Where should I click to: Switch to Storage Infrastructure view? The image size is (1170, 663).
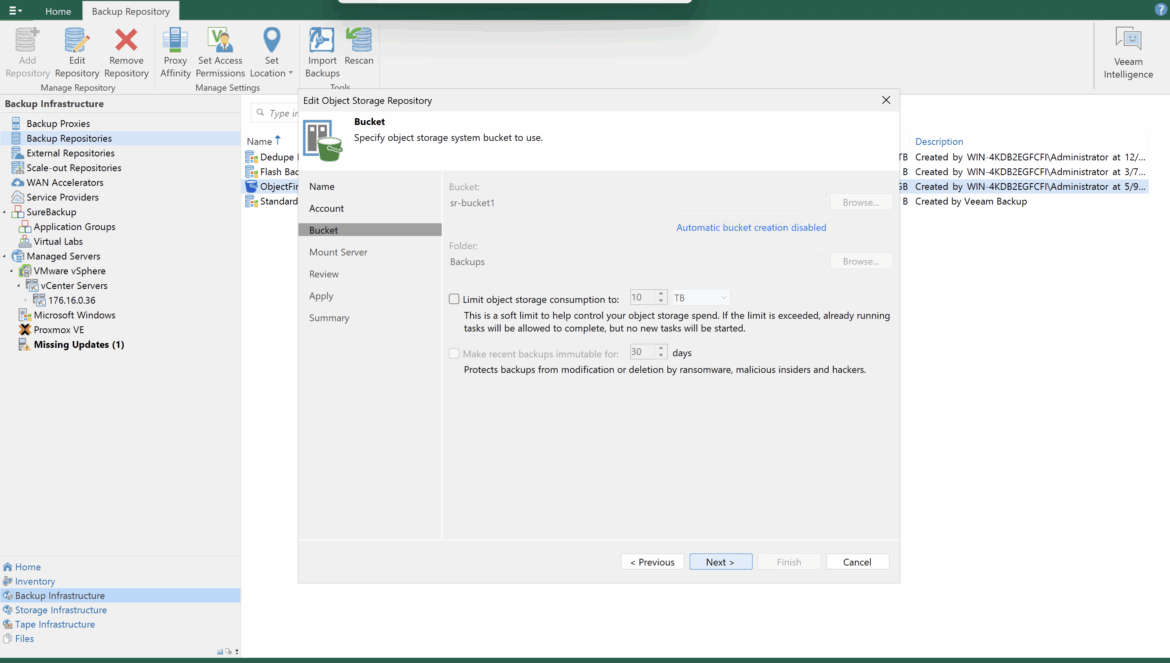tap(60, 610)
